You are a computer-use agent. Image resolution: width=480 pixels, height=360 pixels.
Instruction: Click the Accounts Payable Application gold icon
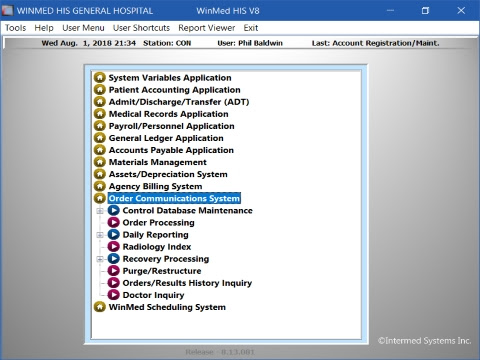(100, 150)
